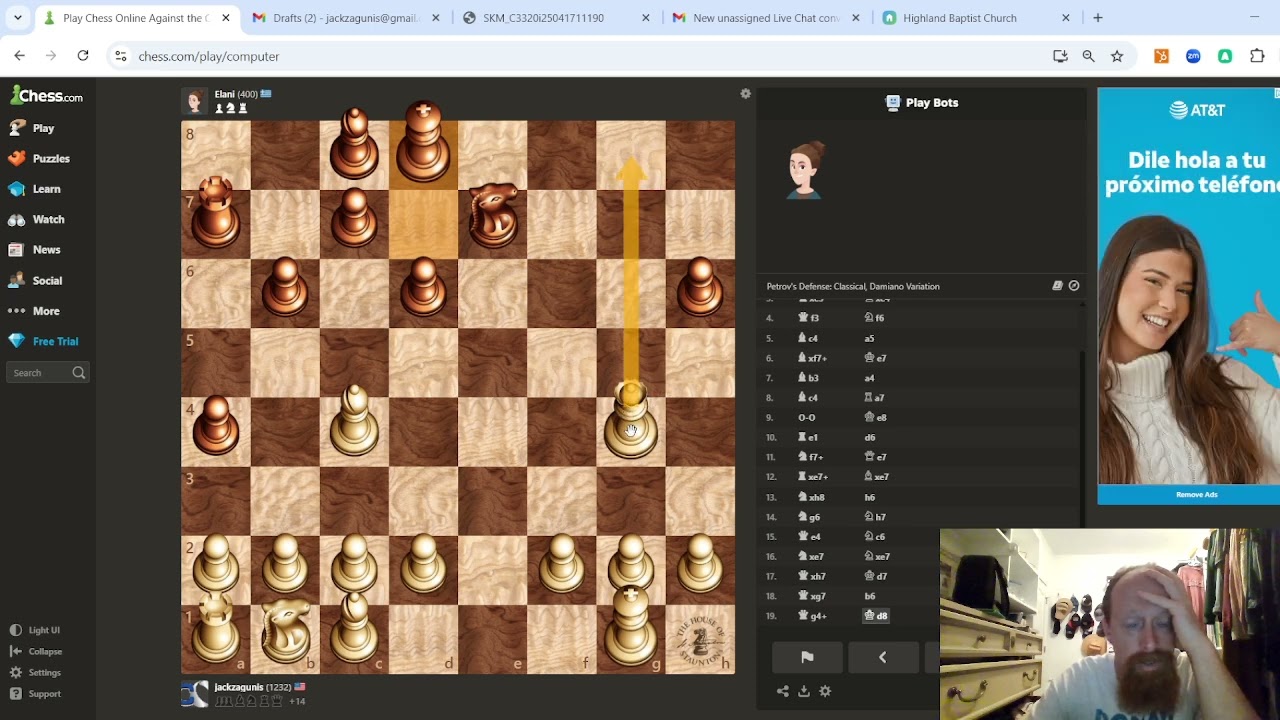Click the Play Bots panel header
The image size is (1280, 720).
click(x=921, y=102)
